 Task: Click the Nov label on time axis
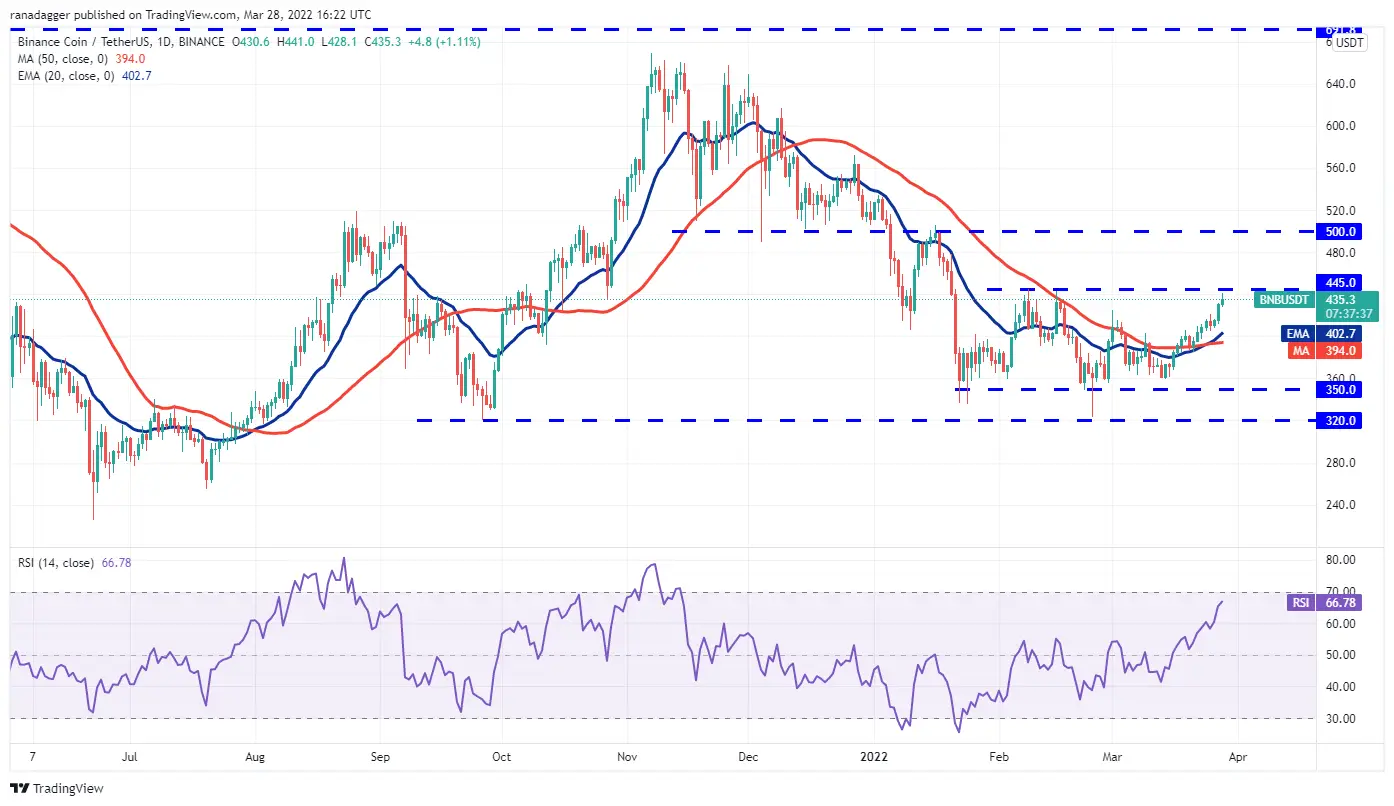[627, 757]
